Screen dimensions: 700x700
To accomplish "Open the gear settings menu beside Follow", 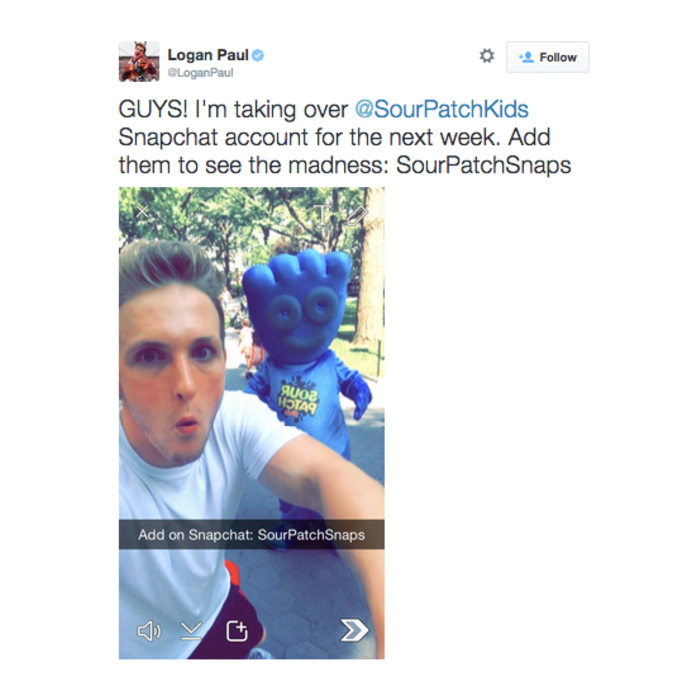I will [x=487, y=56].
